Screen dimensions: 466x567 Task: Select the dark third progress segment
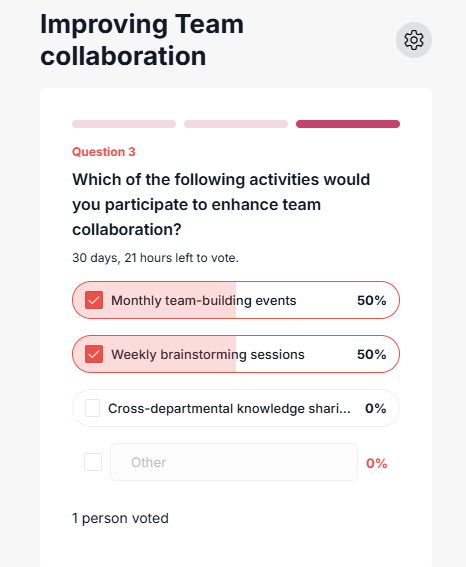coord(348,124)
